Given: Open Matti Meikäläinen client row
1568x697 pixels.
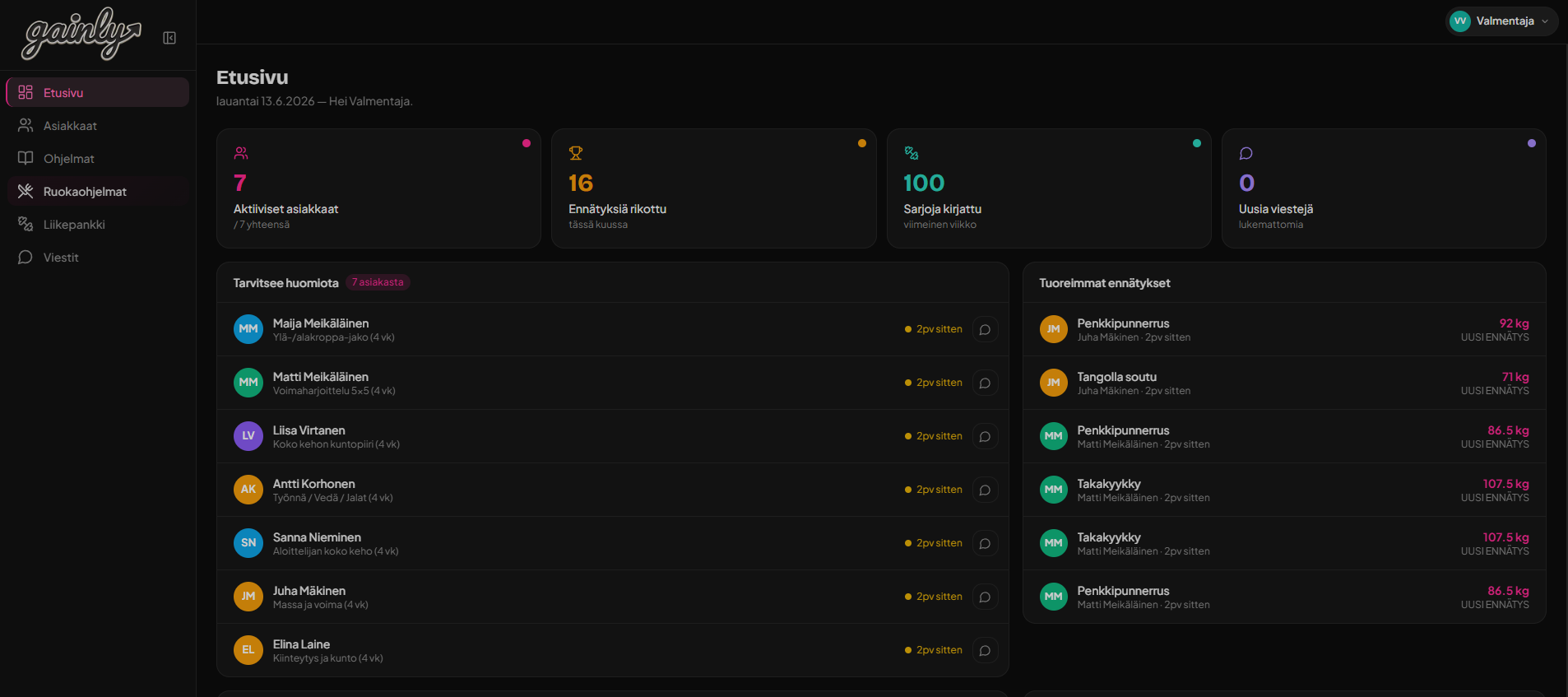Looking at the screenshot, I should coord(612,383).
